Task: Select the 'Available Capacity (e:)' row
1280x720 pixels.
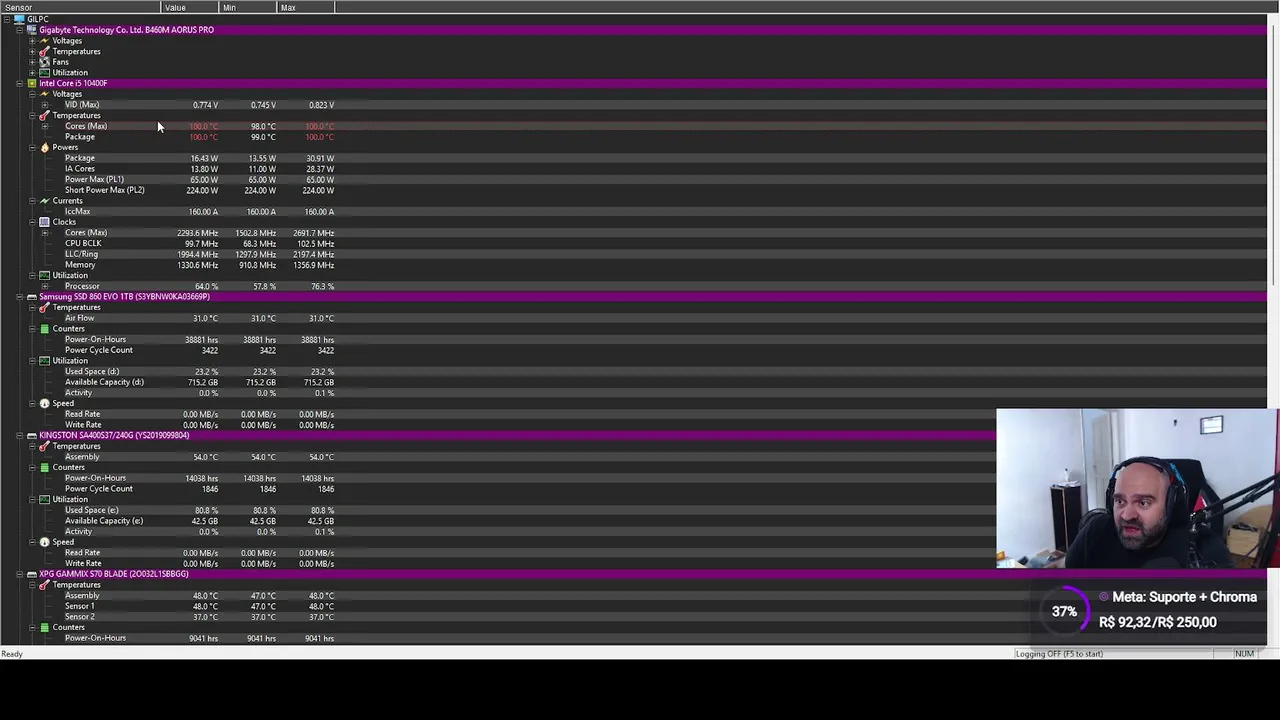Action: click(104, 521)
